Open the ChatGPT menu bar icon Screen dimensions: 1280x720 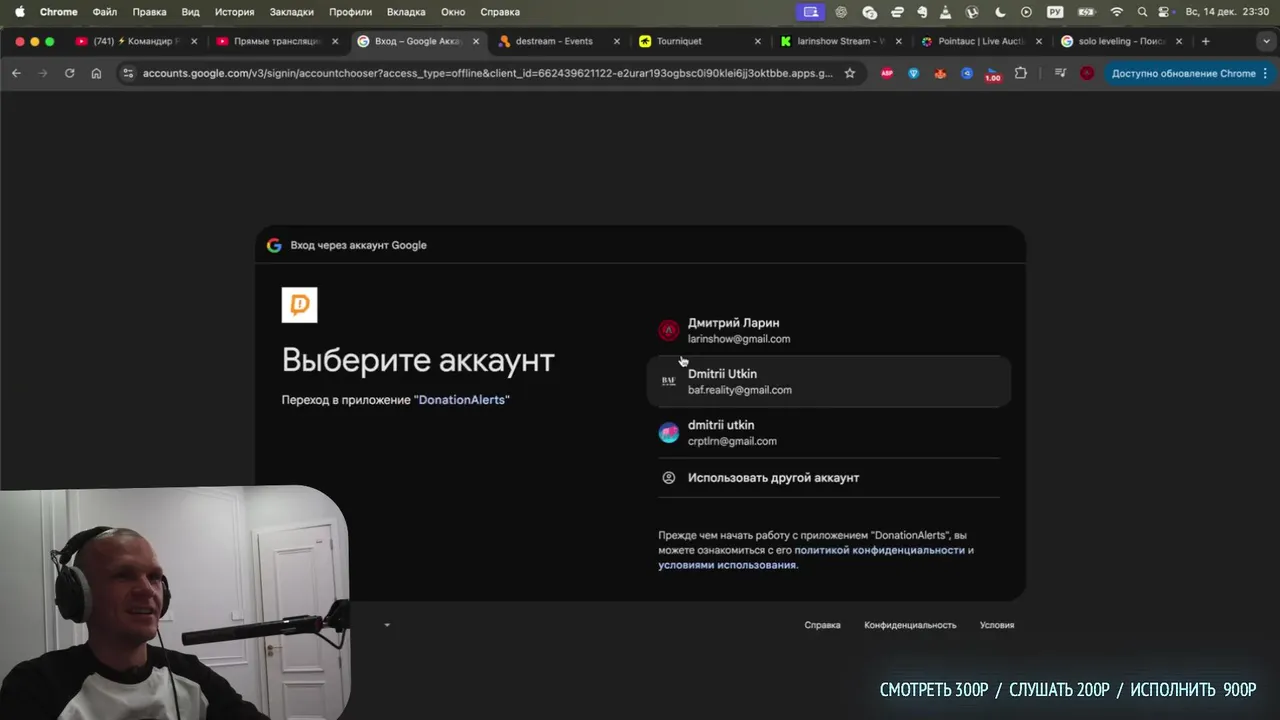[841, 12]
